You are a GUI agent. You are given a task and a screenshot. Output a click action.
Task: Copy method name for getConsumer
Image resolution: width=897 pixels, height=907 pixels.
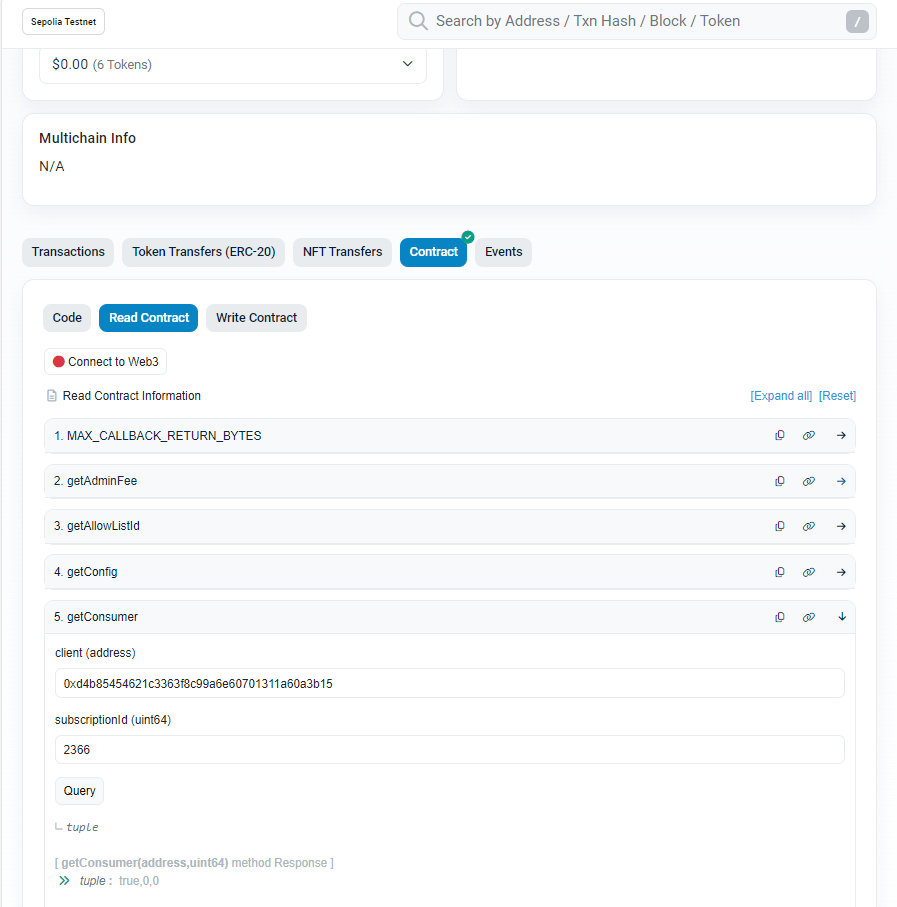point(780,617)
